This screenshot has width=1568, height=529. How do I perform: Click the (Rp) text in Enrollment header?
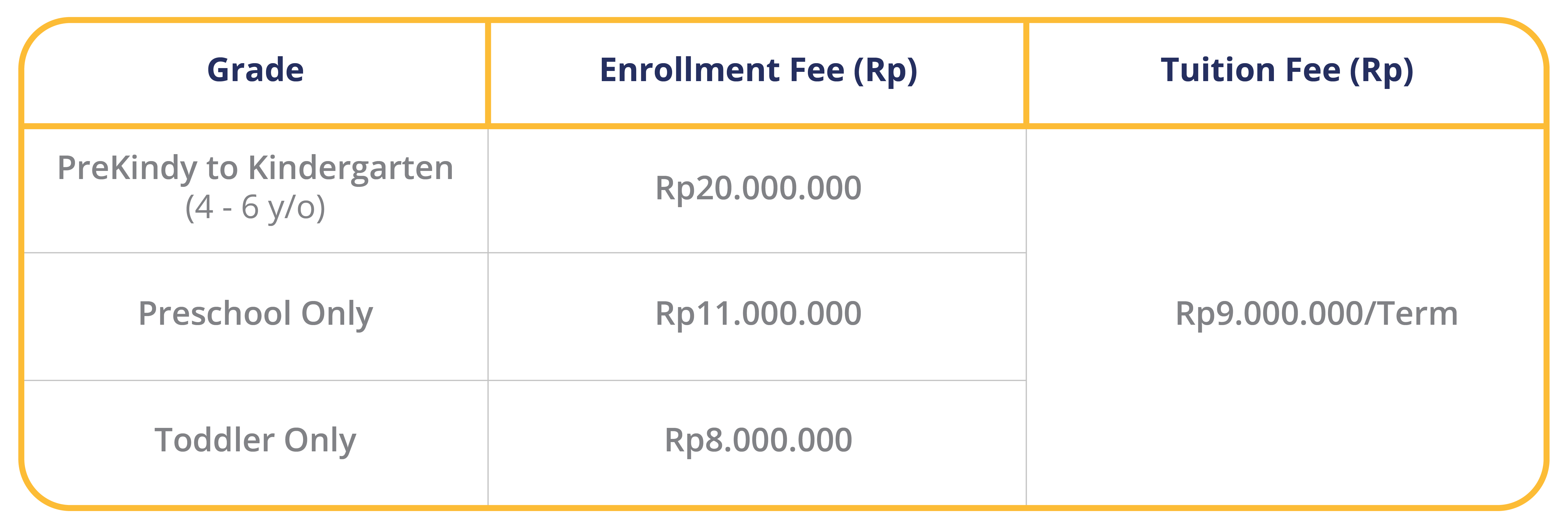click(885, 71)
